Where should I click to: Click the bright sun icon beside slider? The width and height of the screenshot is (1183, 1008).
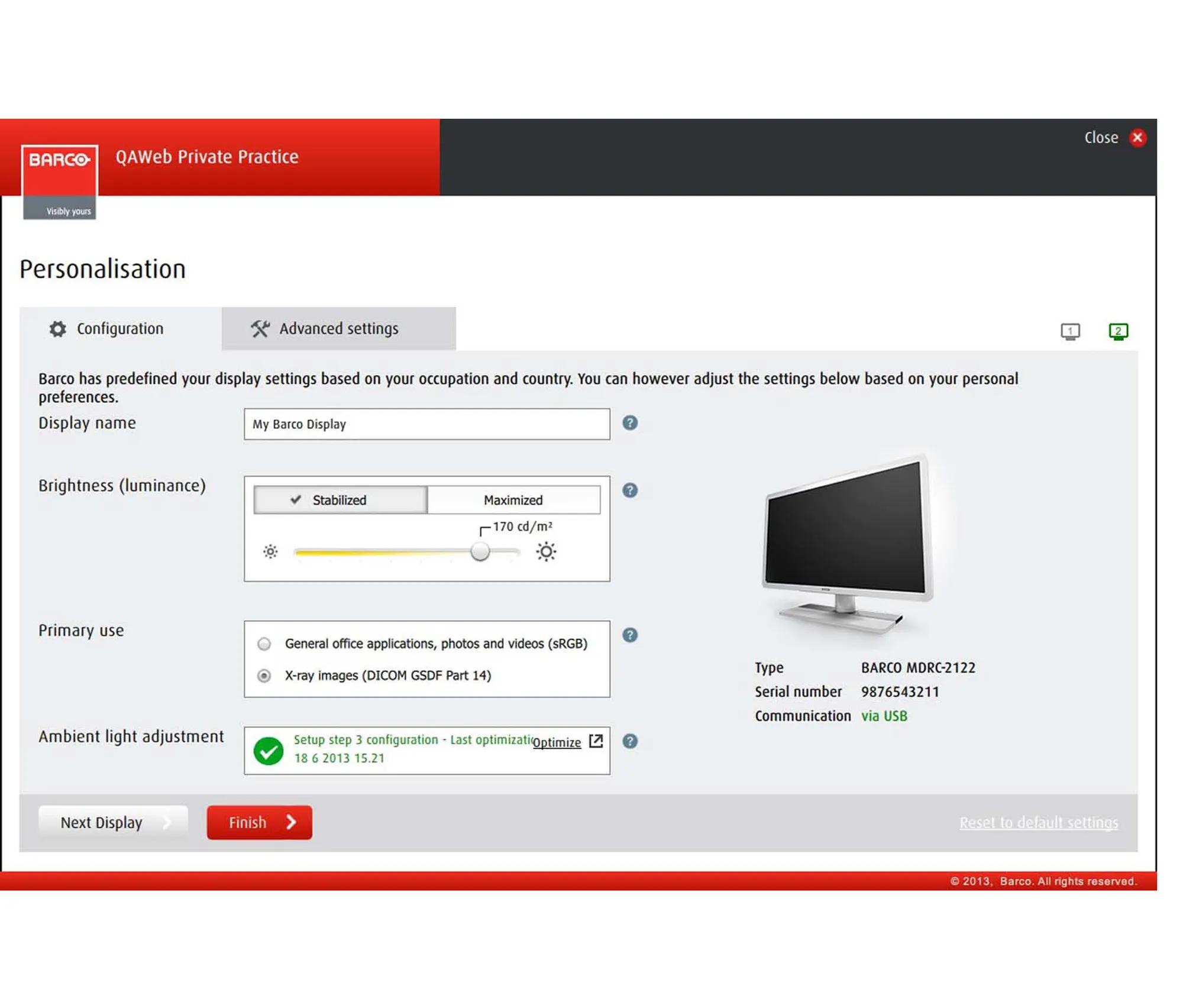[x=546, y=552]
